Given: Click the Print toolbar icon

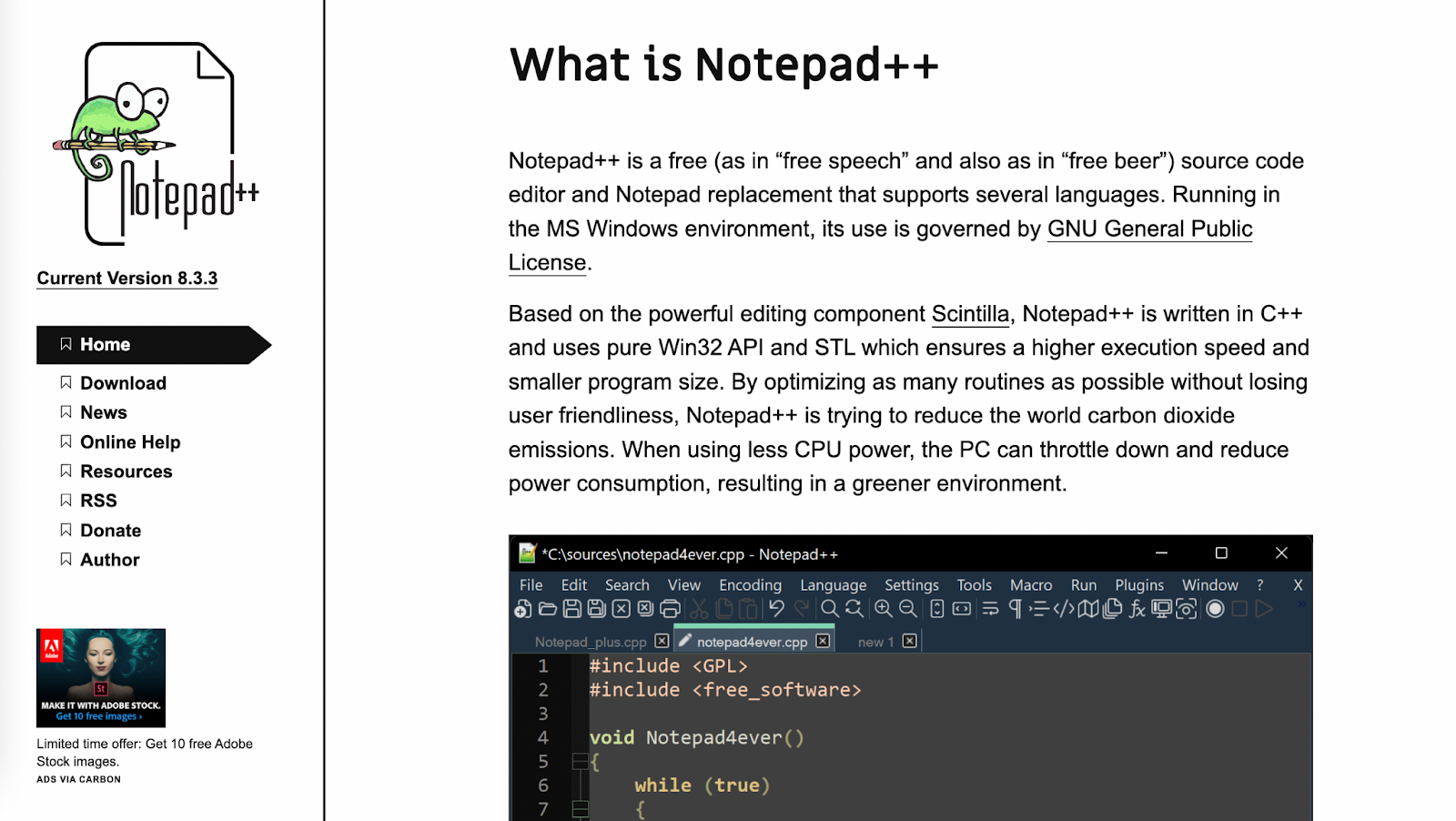Looking at the screenshot, I should (671, 609).
